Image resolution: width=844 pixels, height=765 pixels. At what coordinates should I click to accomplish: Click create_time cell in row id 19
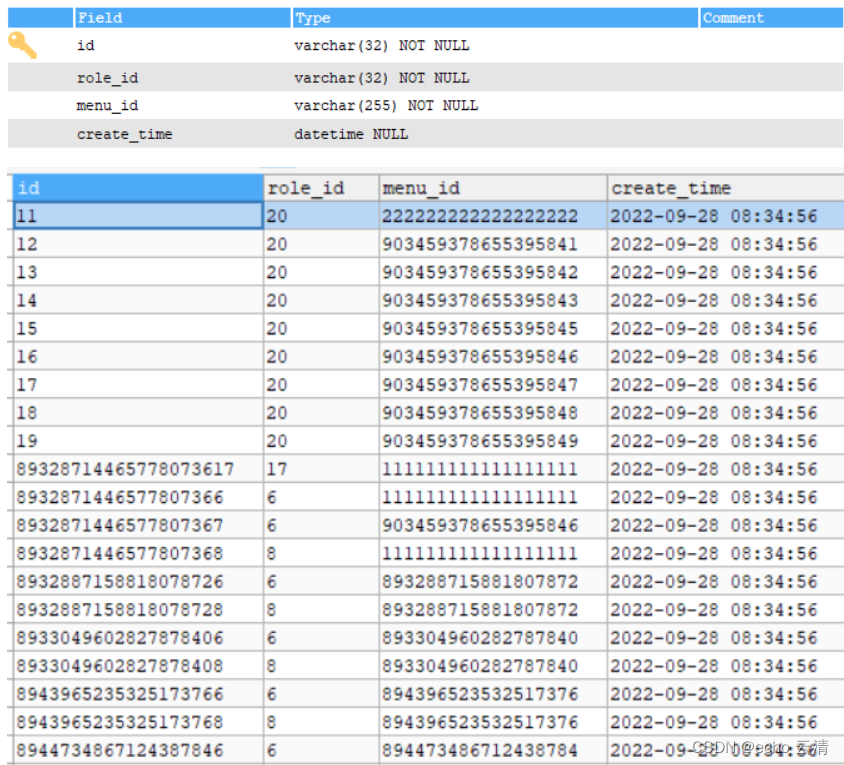(x=726, y=440)
